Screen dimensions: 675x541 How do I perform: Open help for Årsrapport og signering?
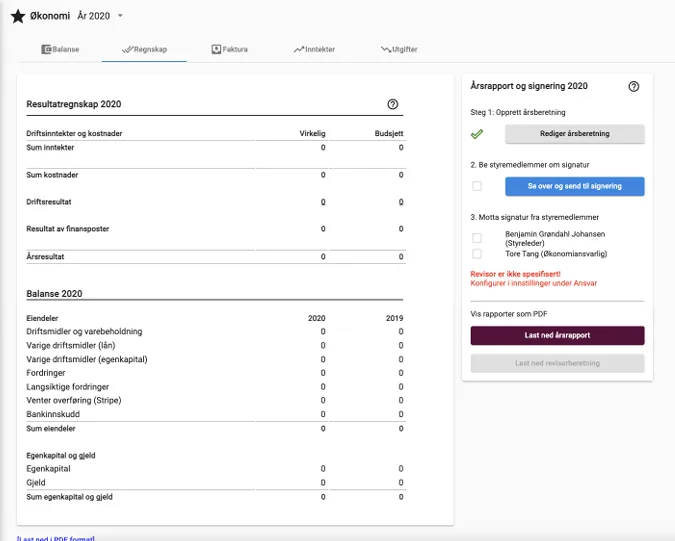[x=634, y=87]
